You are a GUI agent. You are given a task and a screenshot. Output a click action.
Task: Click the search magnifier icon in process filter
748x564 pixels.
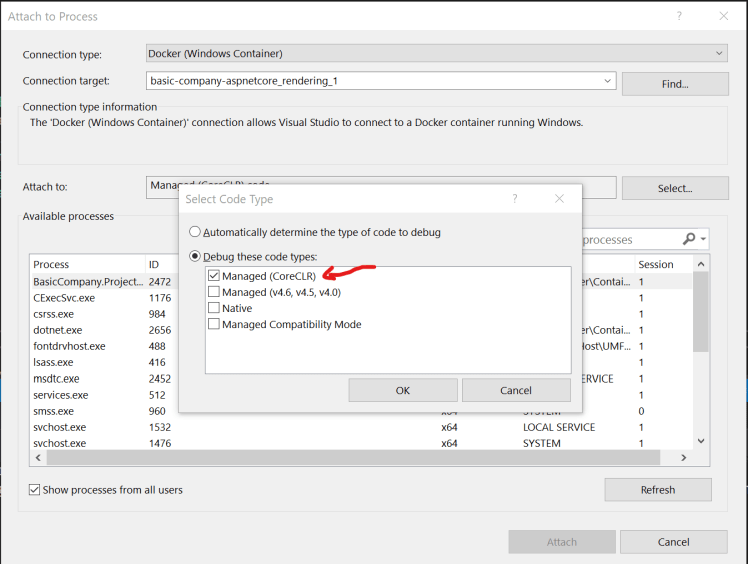point(688,240)
